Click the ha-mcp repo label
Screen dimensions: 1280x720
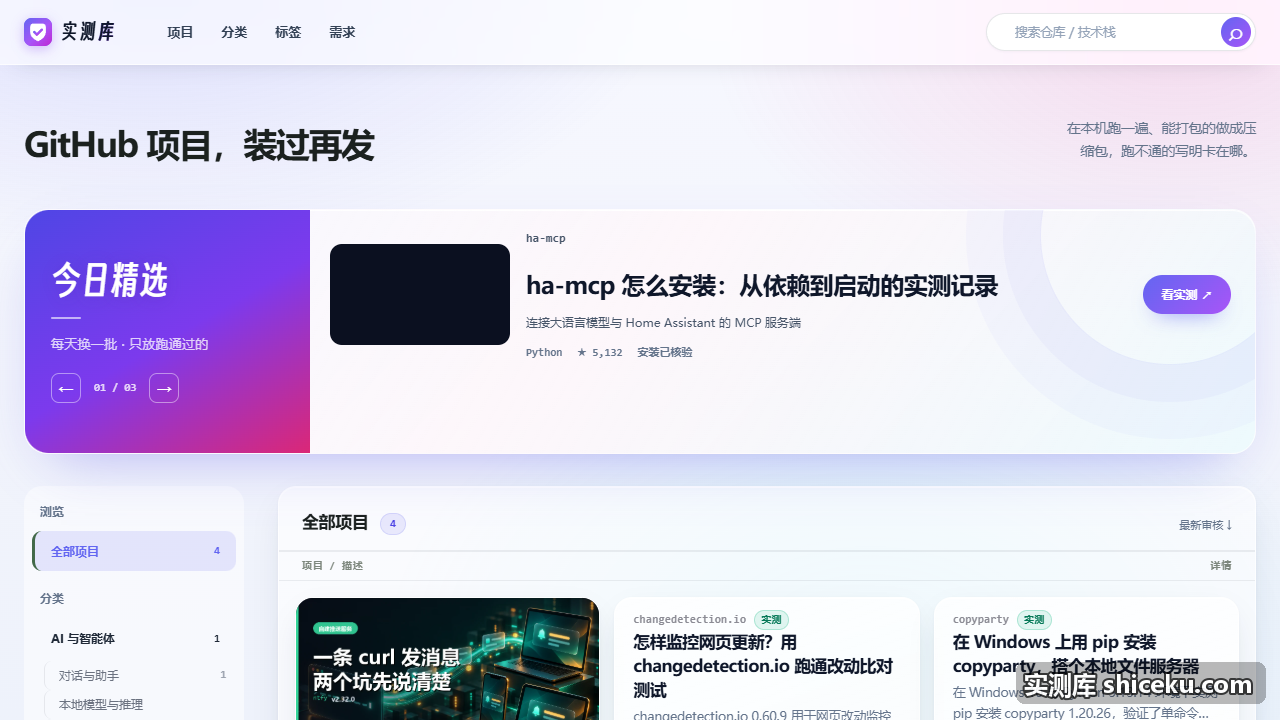coord(546,238)
